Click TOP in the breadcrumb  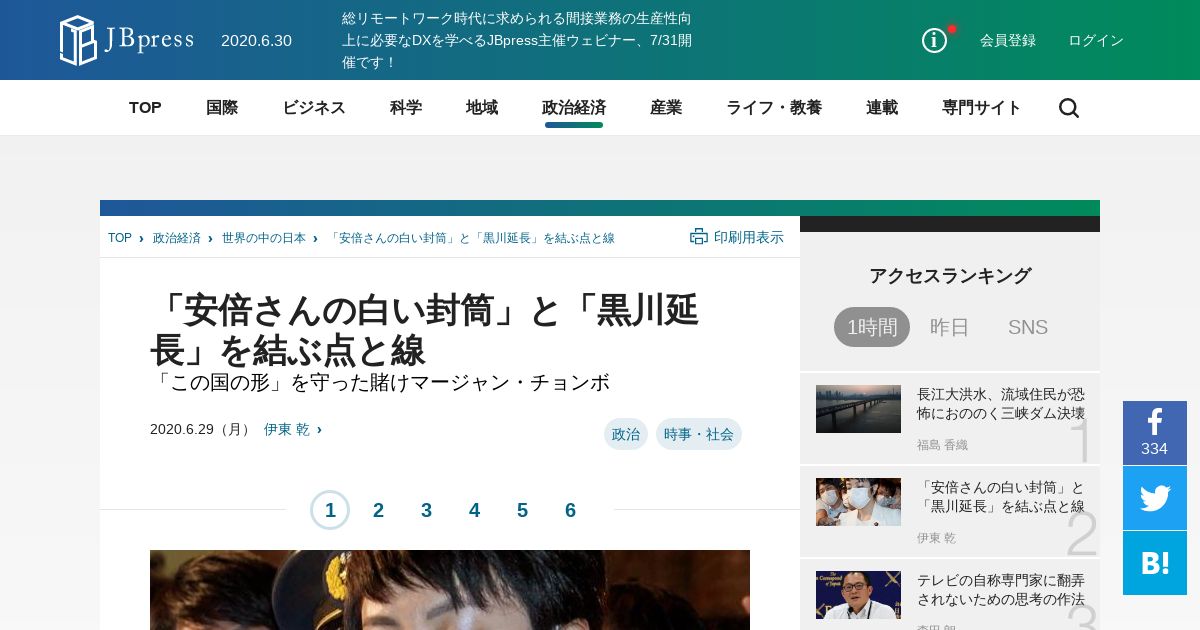120,238
